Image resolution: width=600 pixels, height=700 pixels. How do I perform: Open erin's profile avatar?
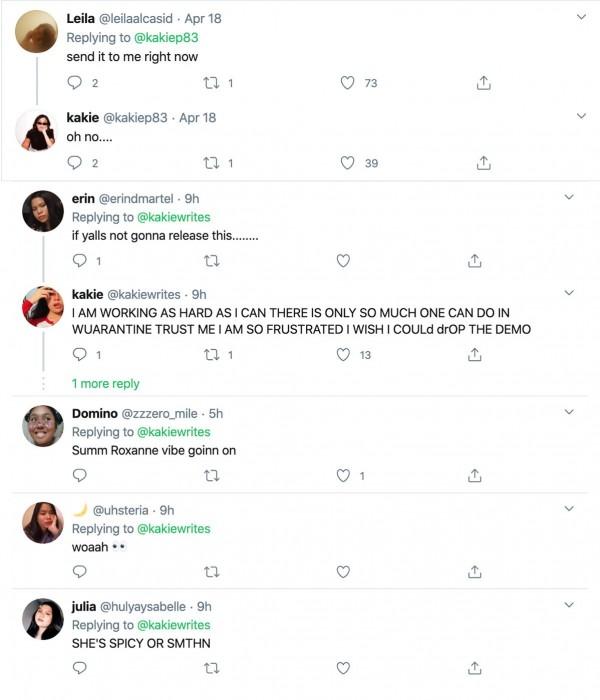43,211
